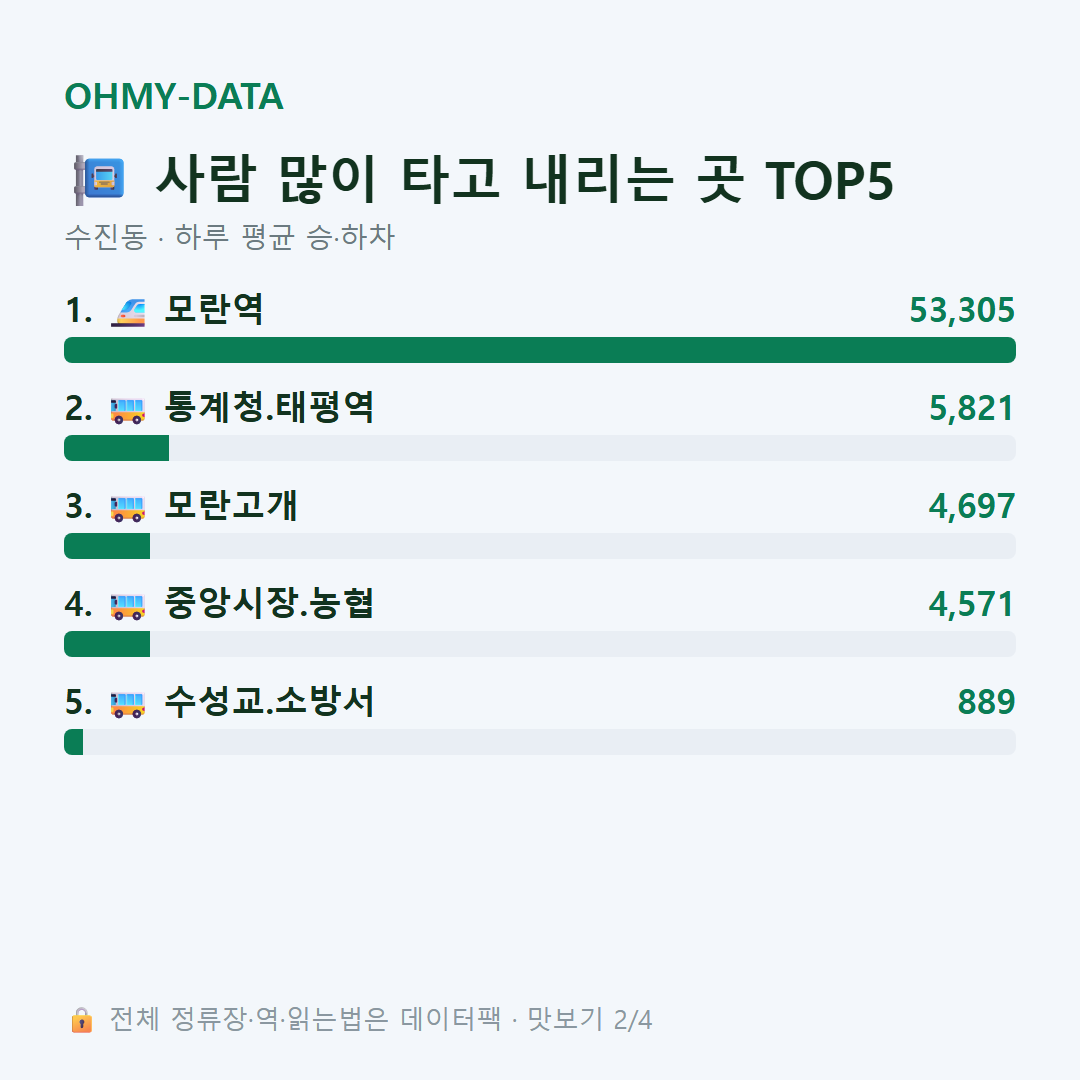The width and height of the screenshot is (1080, 1080).
Task: Click the bus stop sign icon in title
Action: click(x=100, y=180)
